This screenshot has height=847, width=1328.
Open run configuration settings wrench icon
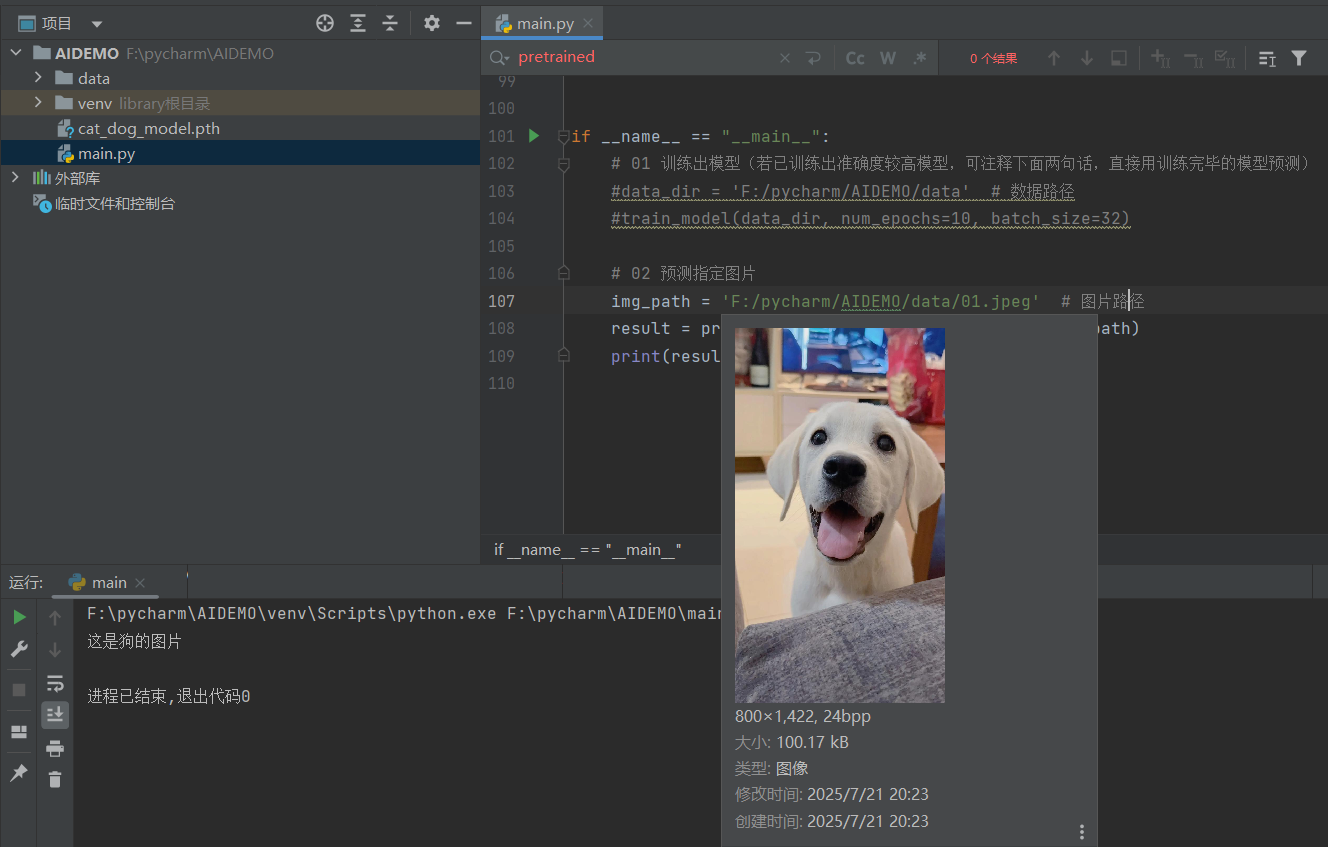[x=19, y=649]
